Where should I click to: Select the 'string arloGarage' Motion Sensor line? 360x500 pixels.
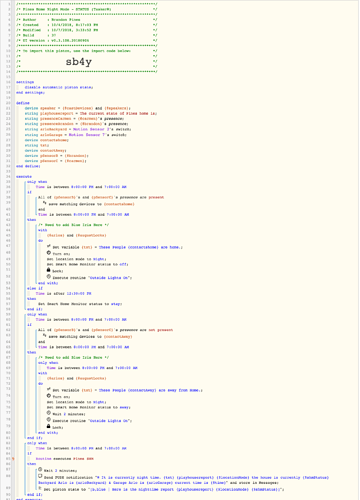click(76, 135)
